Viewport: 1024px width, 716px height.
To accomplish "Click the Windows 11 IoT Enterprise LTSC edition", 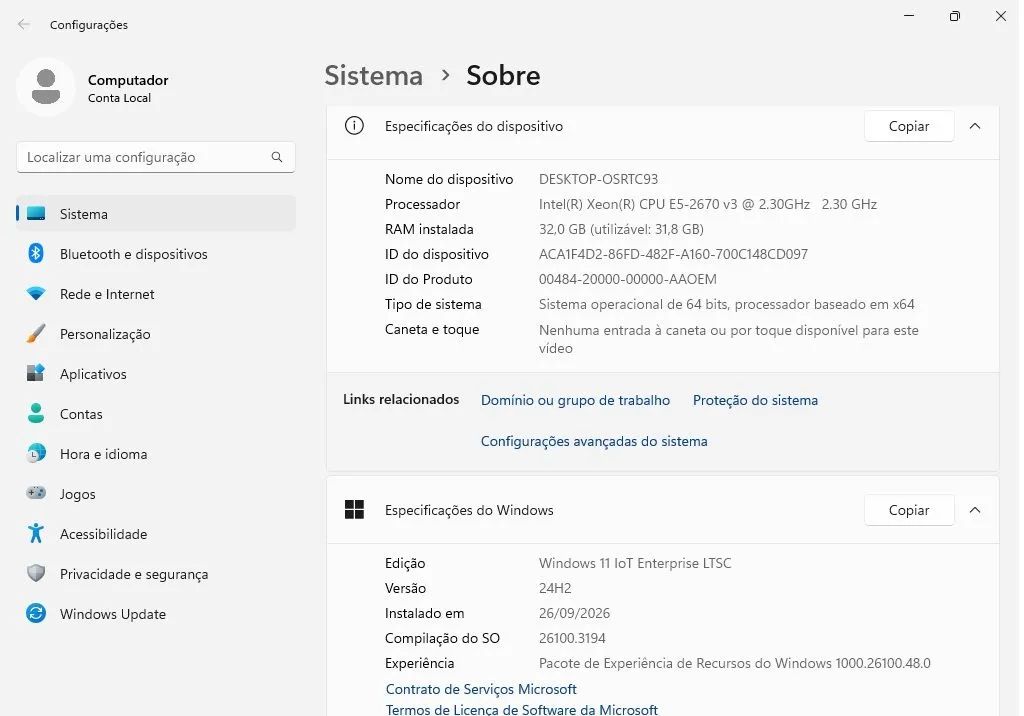I will [635, 563].
